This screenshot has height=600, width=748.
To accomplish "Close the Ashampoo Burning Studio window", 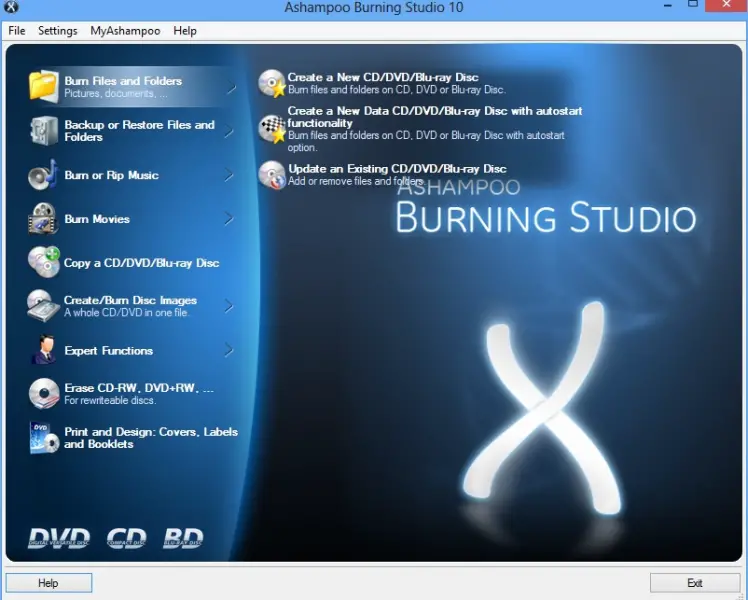I will (x=726, y=6).
